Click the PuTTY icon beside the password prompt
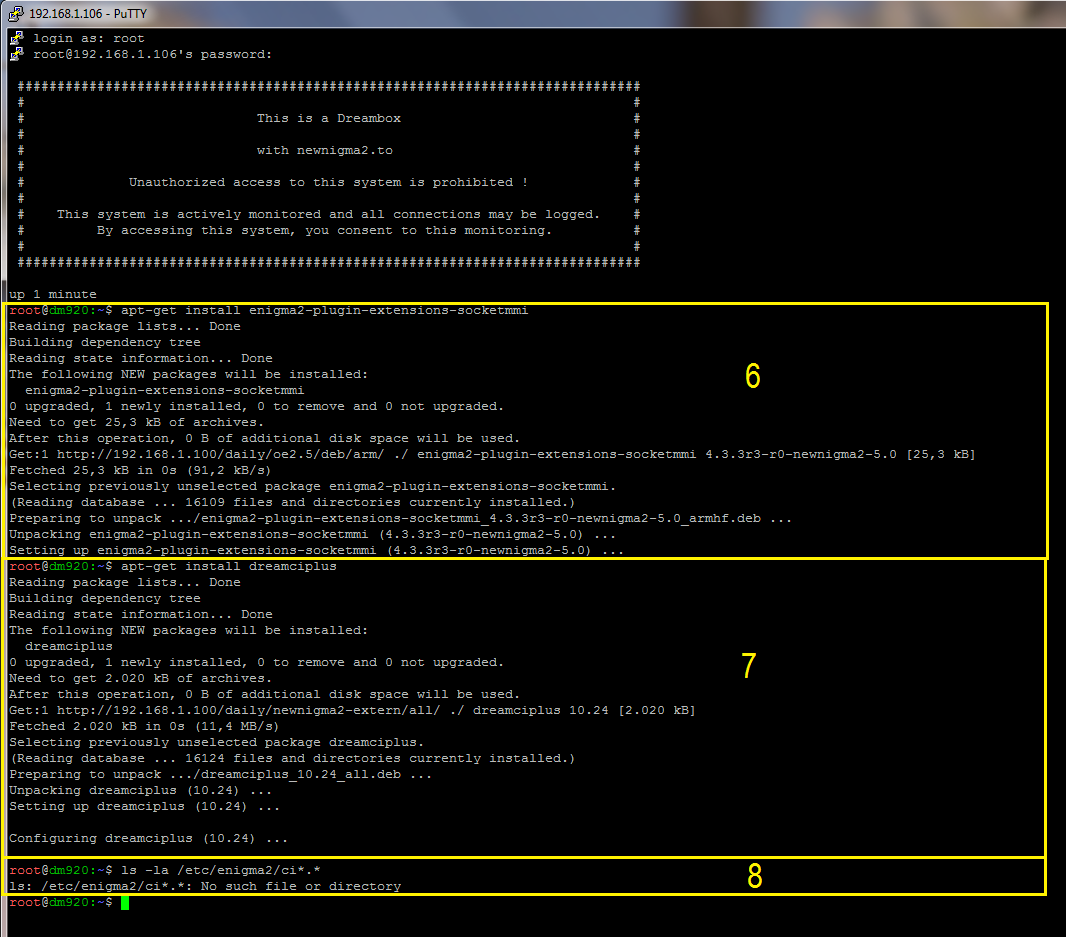Image resolution: width=1066 pixels, height=937 pixels. point(16,54)
